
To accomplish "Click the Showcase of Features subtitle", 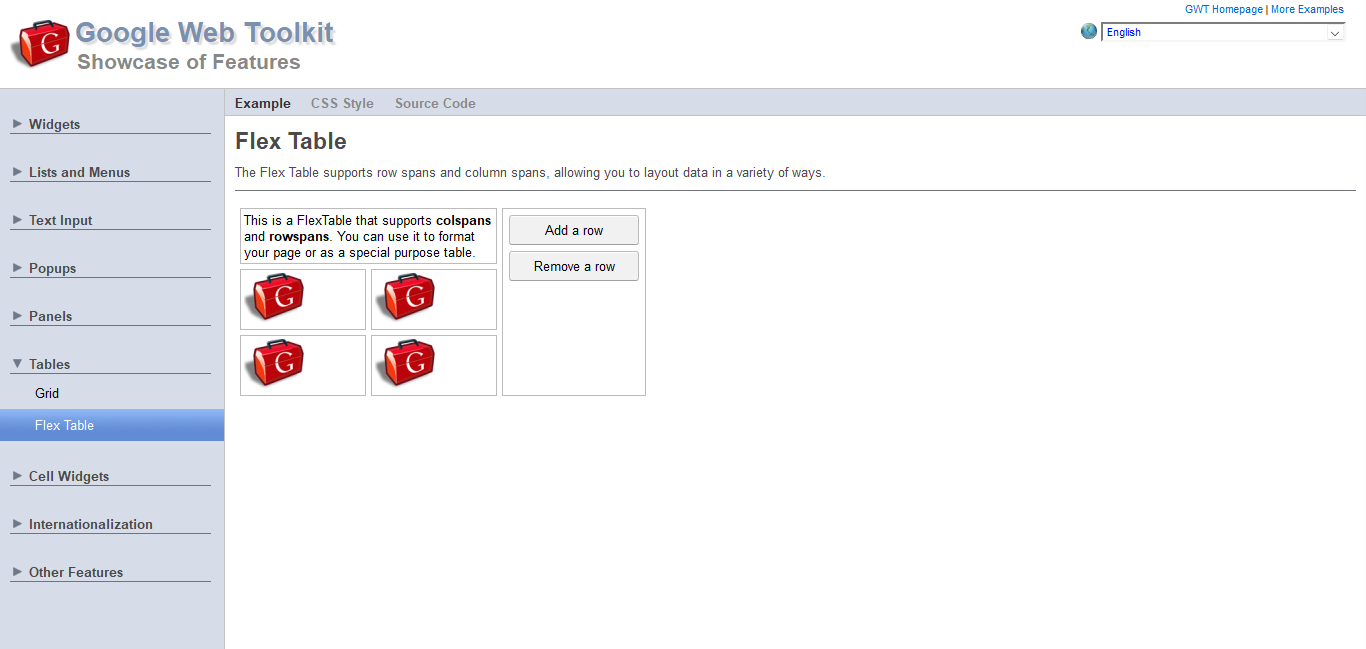I will point(189,62).
